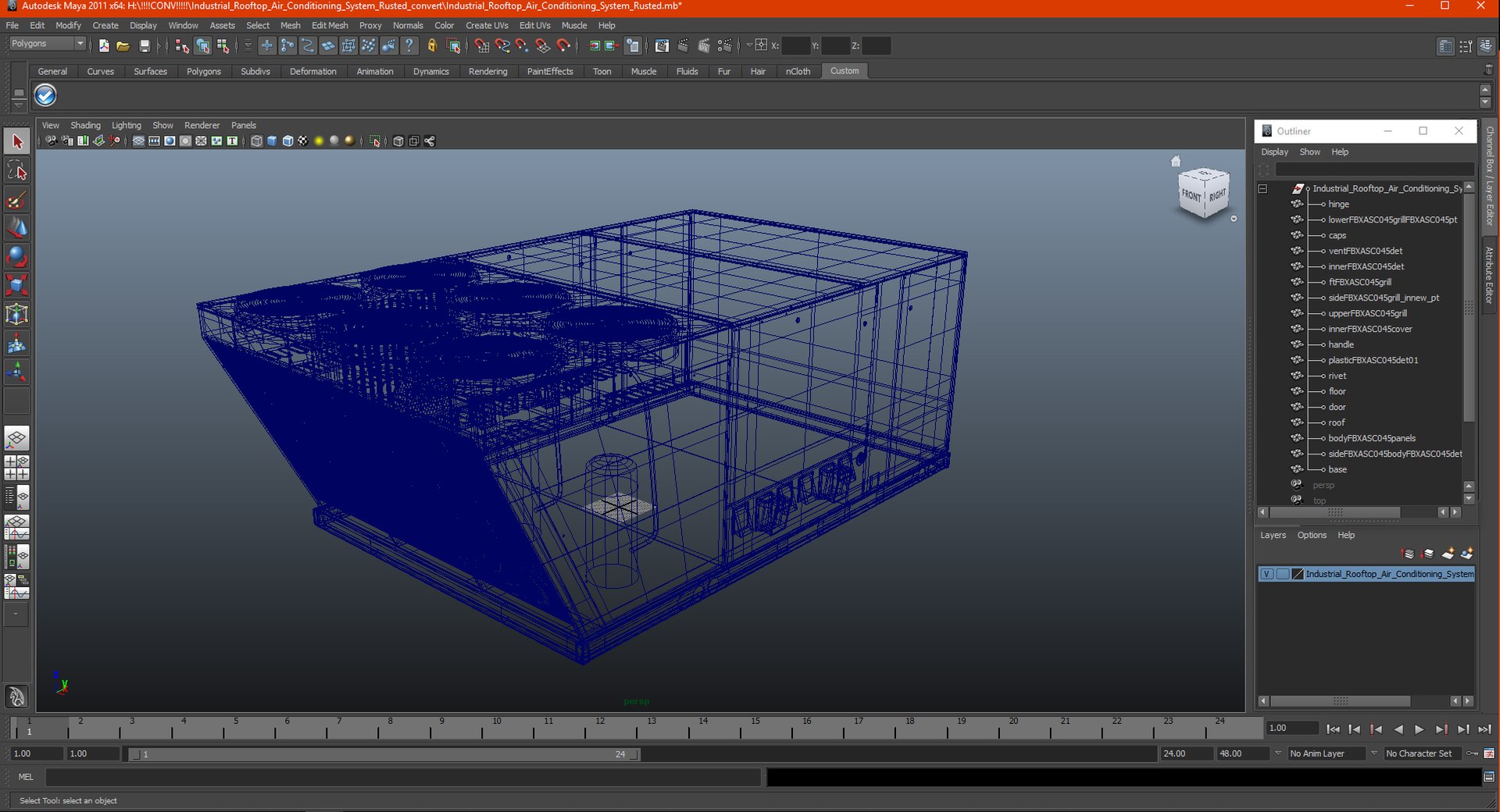Open the Polygons menu set dropdown
Viewport: 1500px width, 812px height.
[x=47, y=44]
